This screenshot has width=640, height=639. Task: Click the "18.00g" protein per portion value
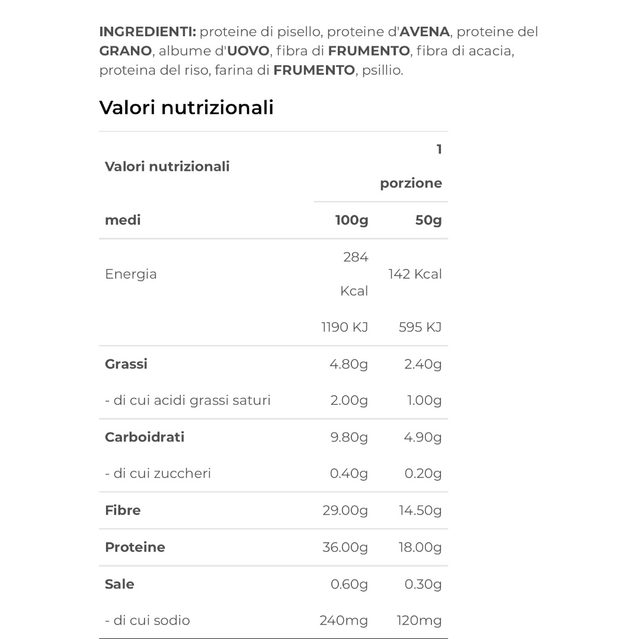pyautogui.click(x=420, y=547)
